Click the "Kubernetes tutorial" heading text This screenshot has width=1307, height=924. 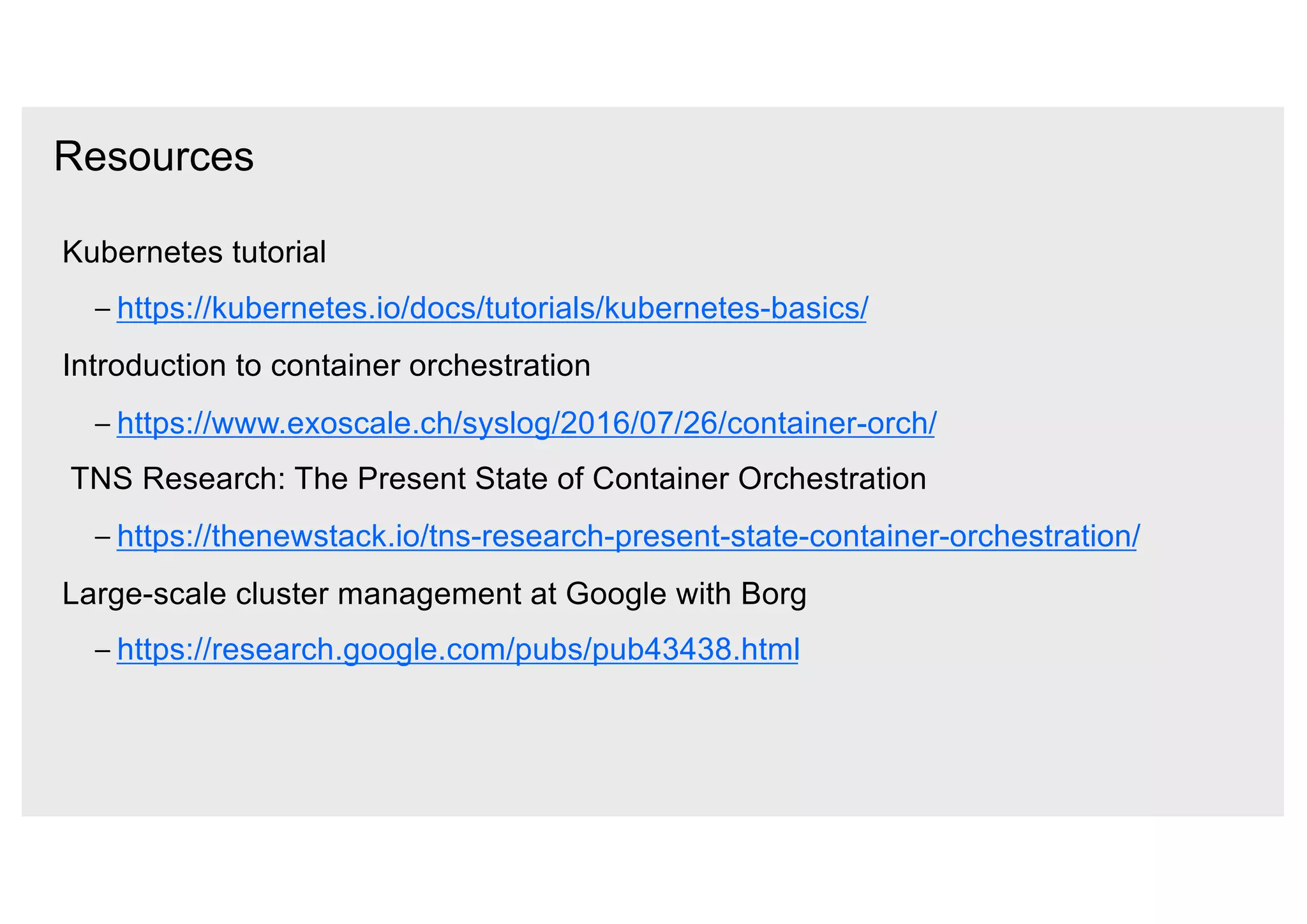[194, 252]
